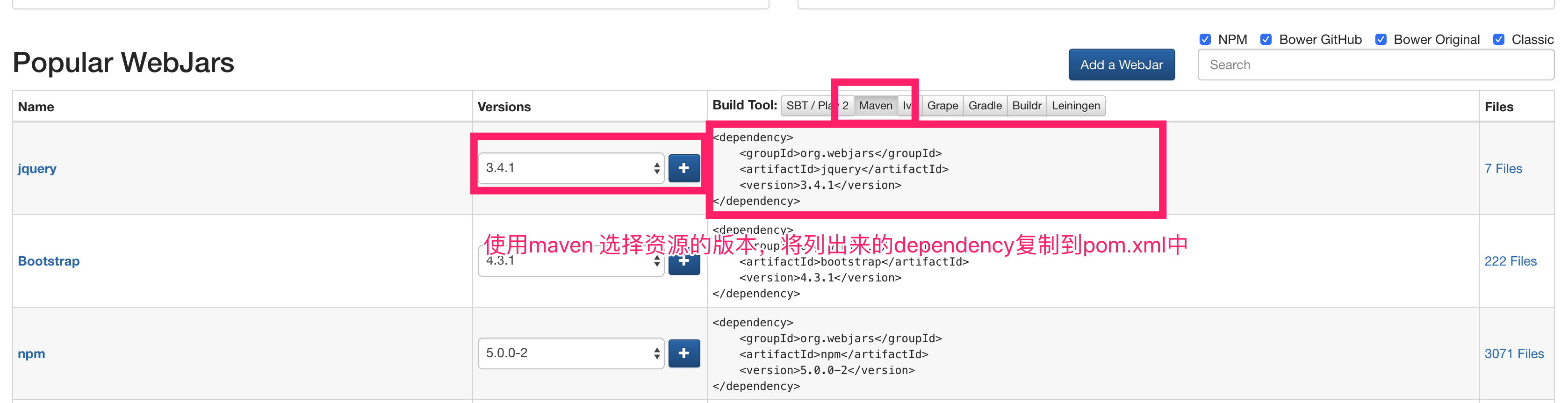Click the Add a WebJar button

point(1121,65)
